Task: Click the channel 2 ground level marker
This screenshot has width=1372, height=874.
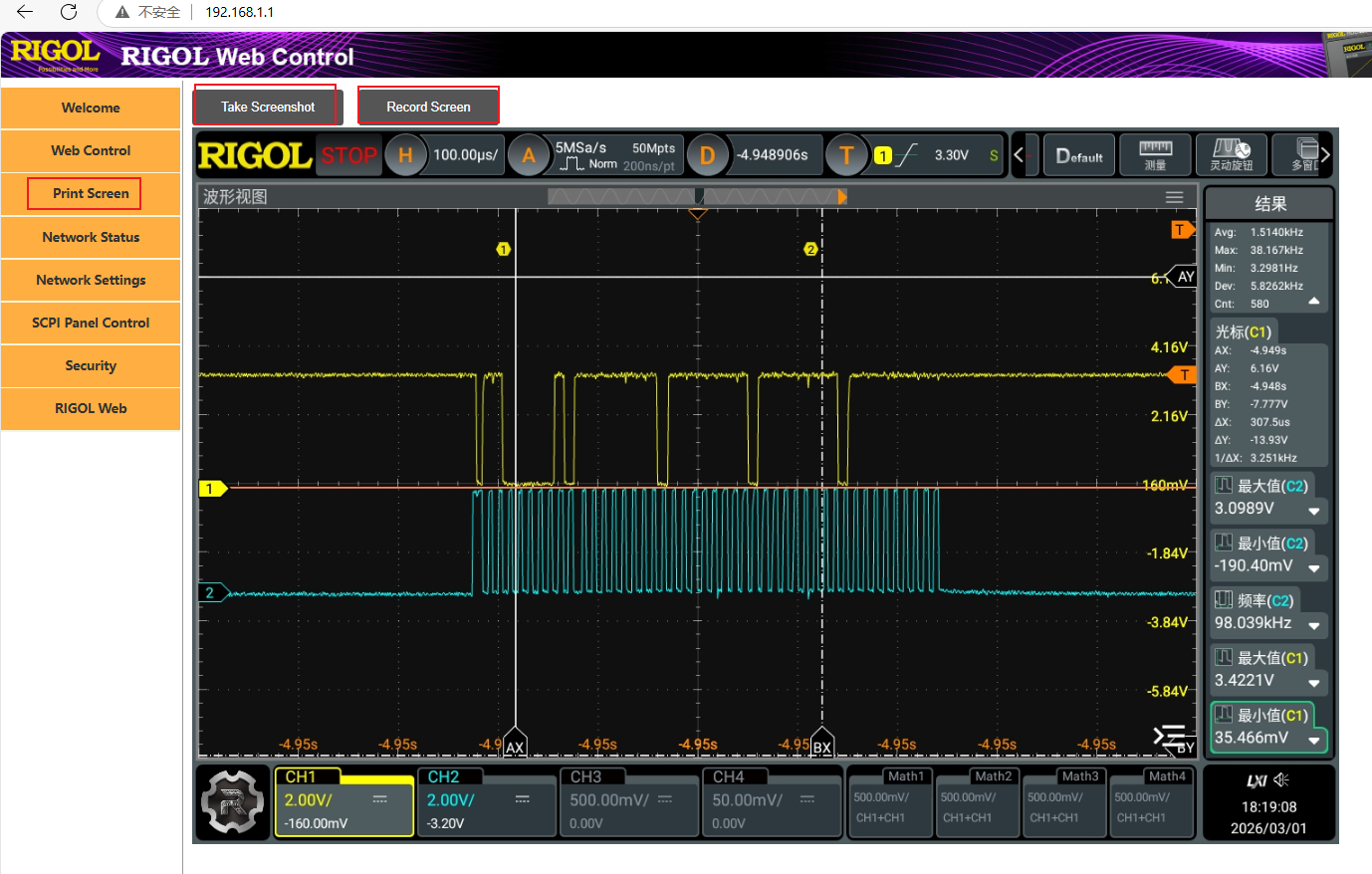Action: [213, 592]
